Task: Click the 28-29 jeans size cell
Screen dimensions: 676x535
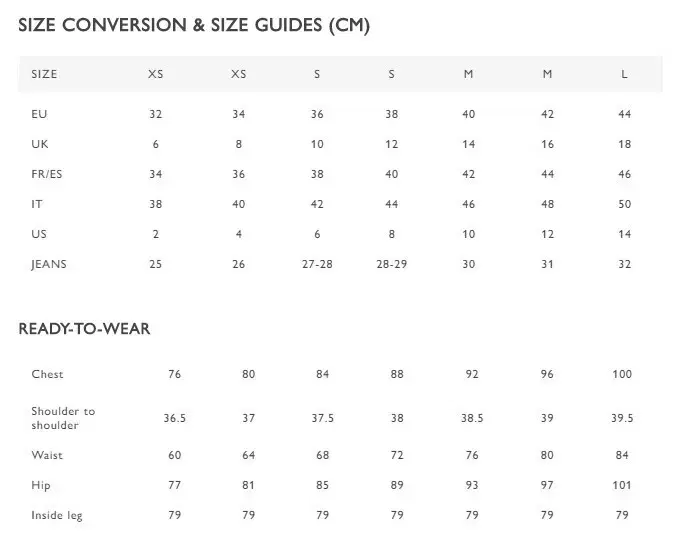Action: (x=391, y=264)
